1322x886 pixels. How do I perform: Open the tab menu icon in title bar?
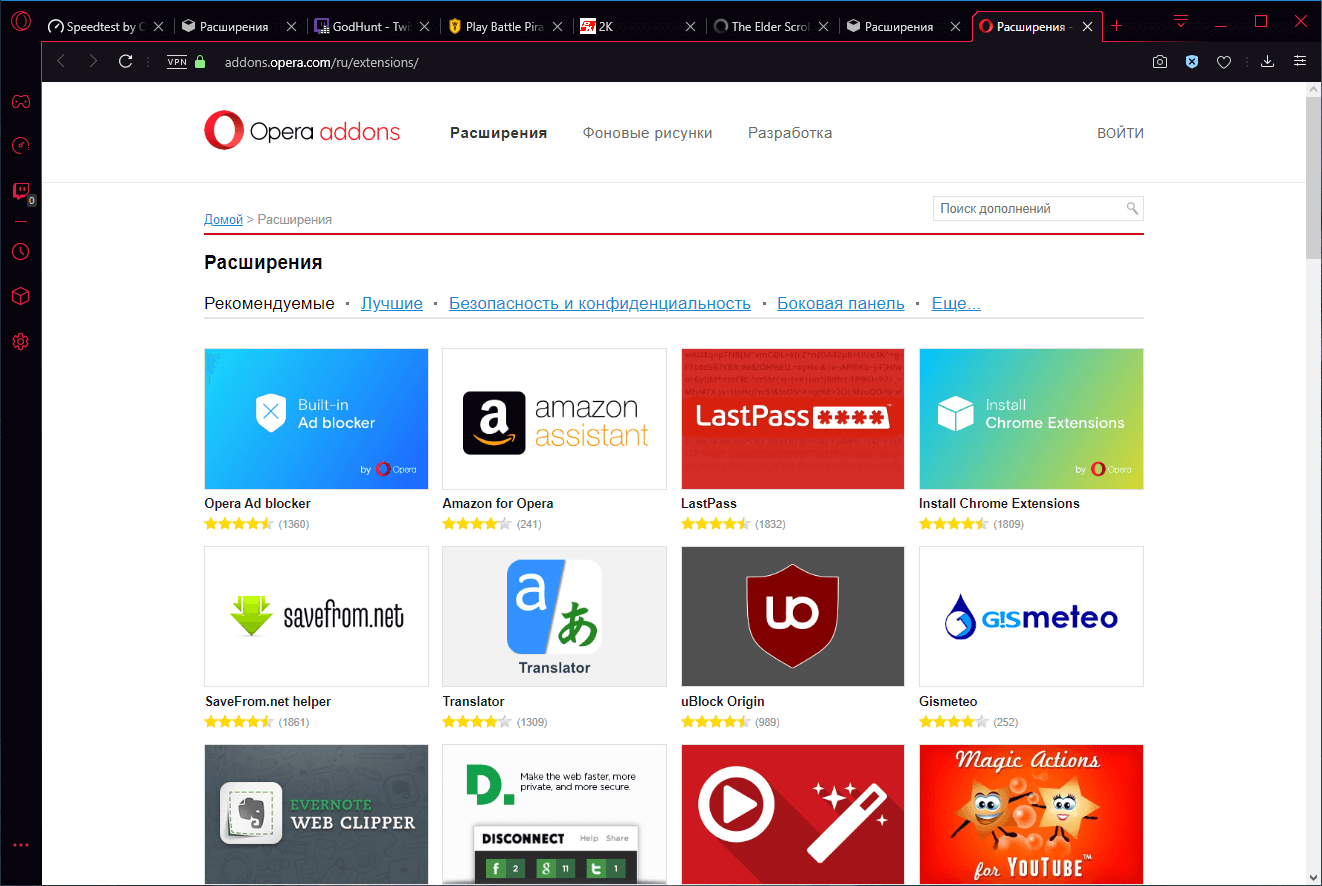click(x=1181, y=21)
